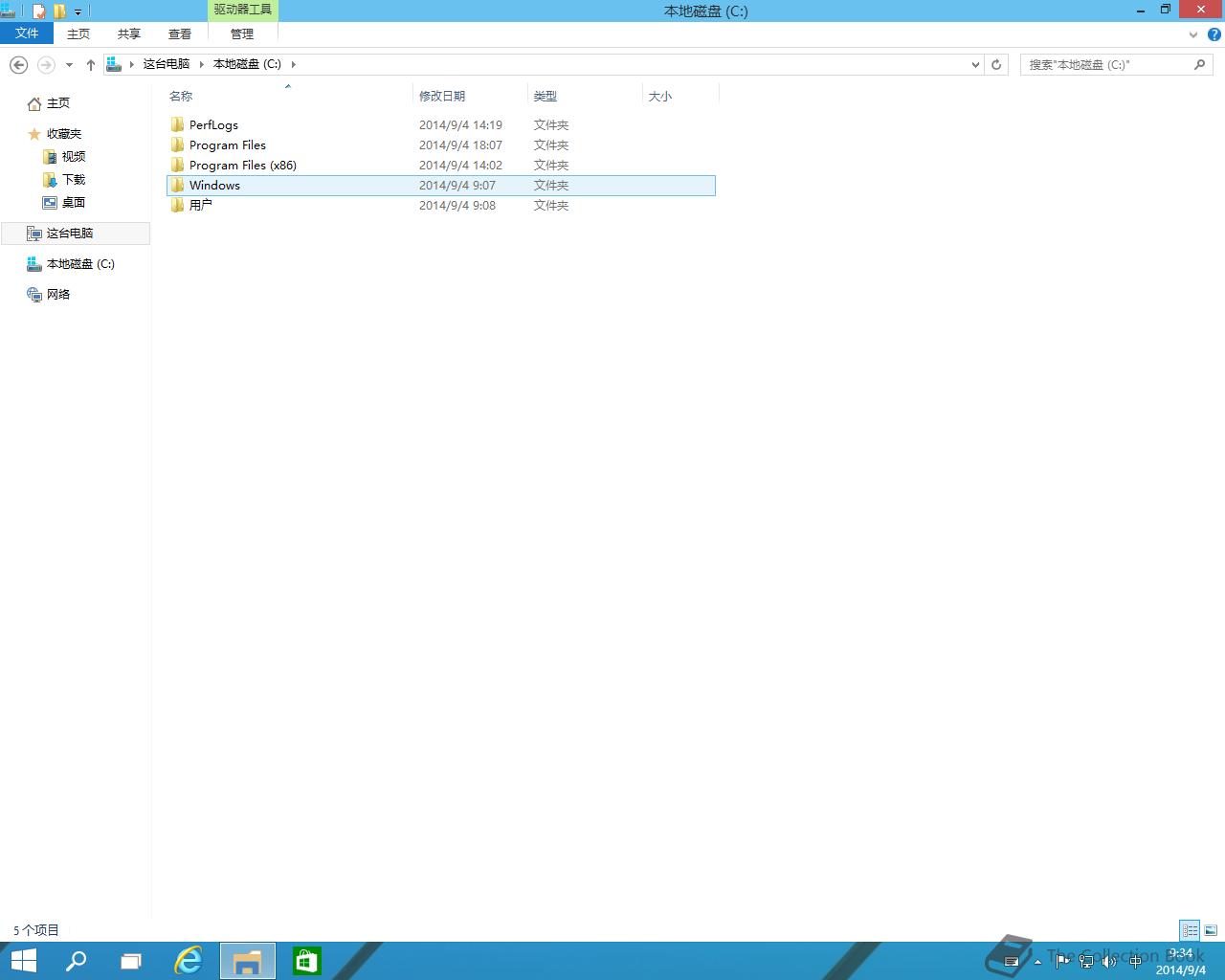Expand breadcrumb arrow after 本地磁盘 (C:)
Viewport: 1225px width, 980px height.
(293, 64)
